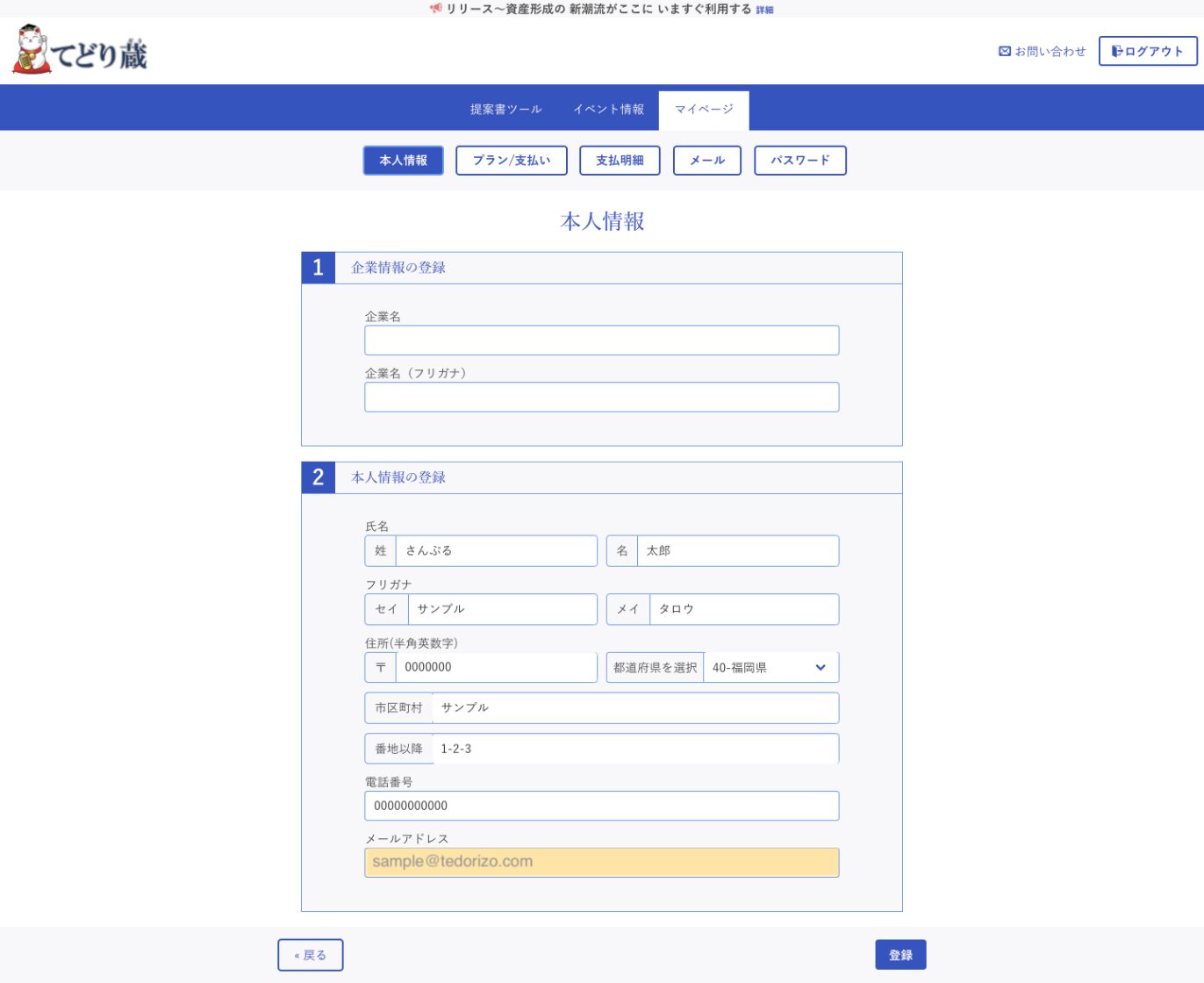Open the イベント情報 tab
The height and width of the screenshot is (983, 1204).
tap(608, 110)
